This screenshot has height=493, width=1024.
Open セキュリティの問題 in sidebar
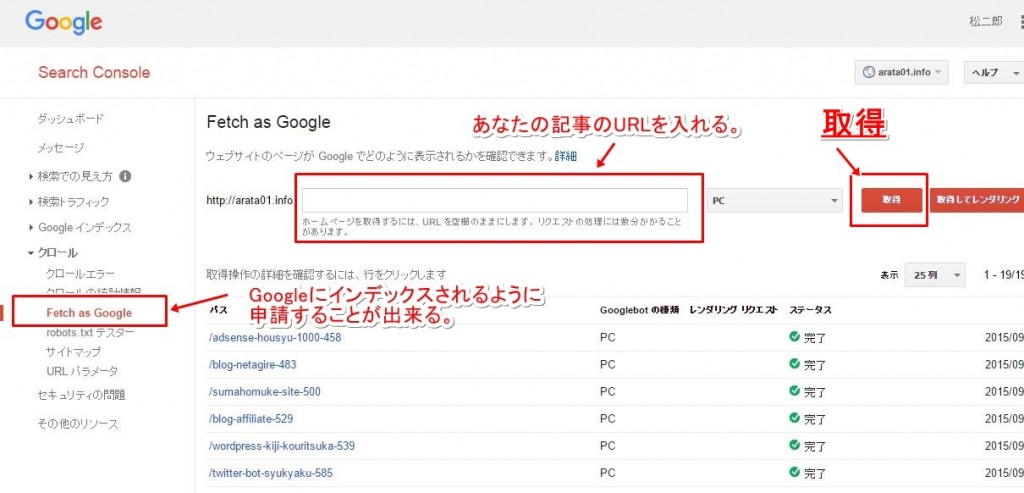pos(81,395)
